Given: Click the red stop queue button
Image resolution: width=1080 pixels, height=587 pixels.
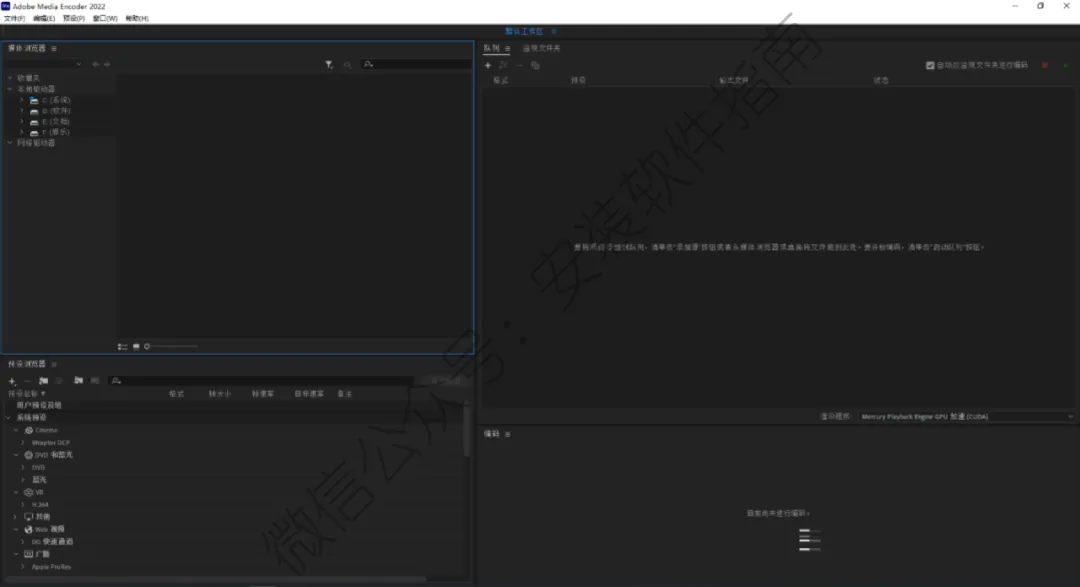Looking at the screenshot, I should (1045, 65).
